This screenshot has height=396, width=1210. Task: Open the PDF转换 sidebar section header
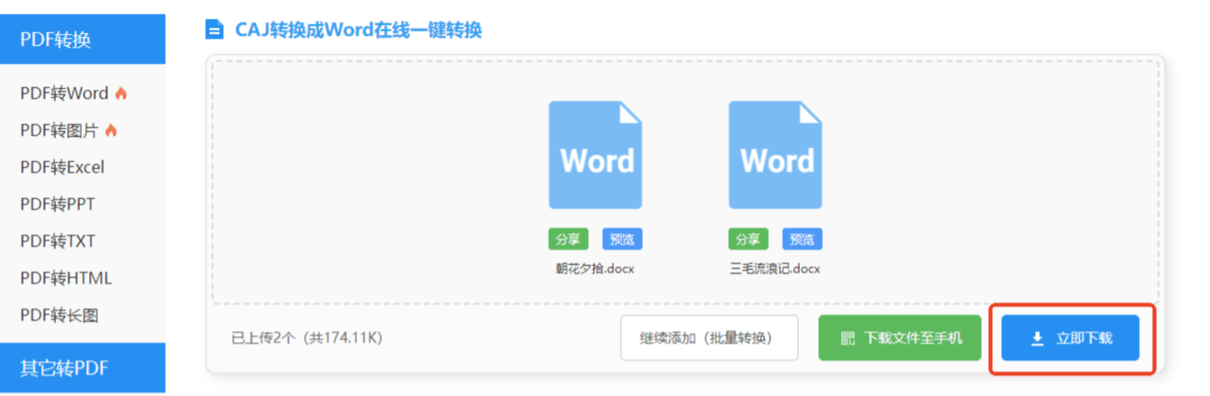pyautogui.click(x=83, y=39)
